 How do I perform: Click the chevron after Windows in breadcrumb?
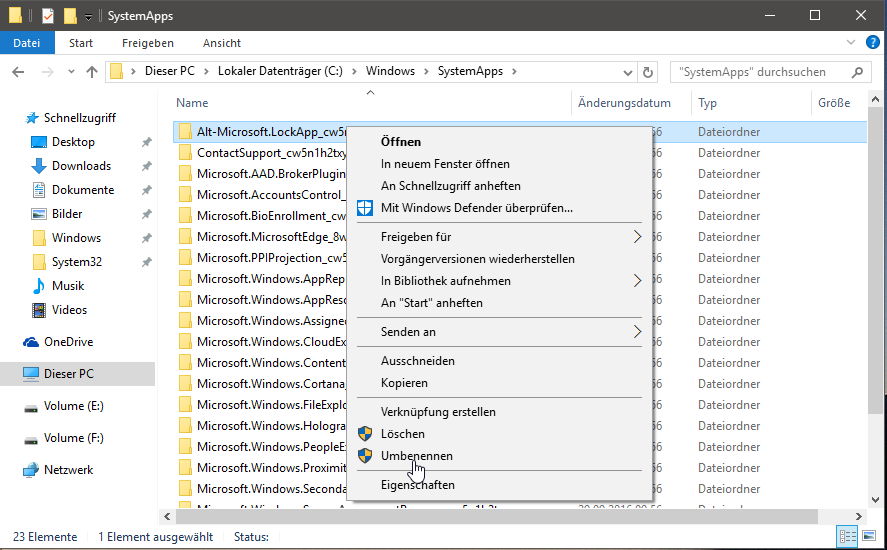[427, 71]
